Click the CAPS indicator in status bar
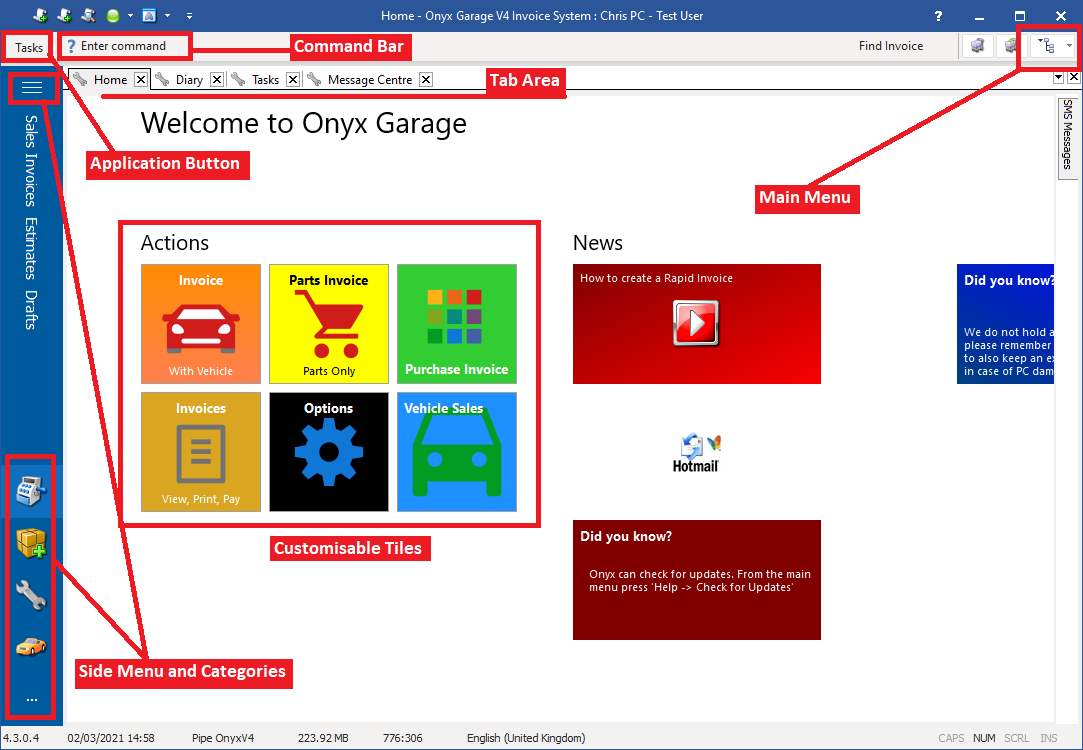 coord(951,738)
